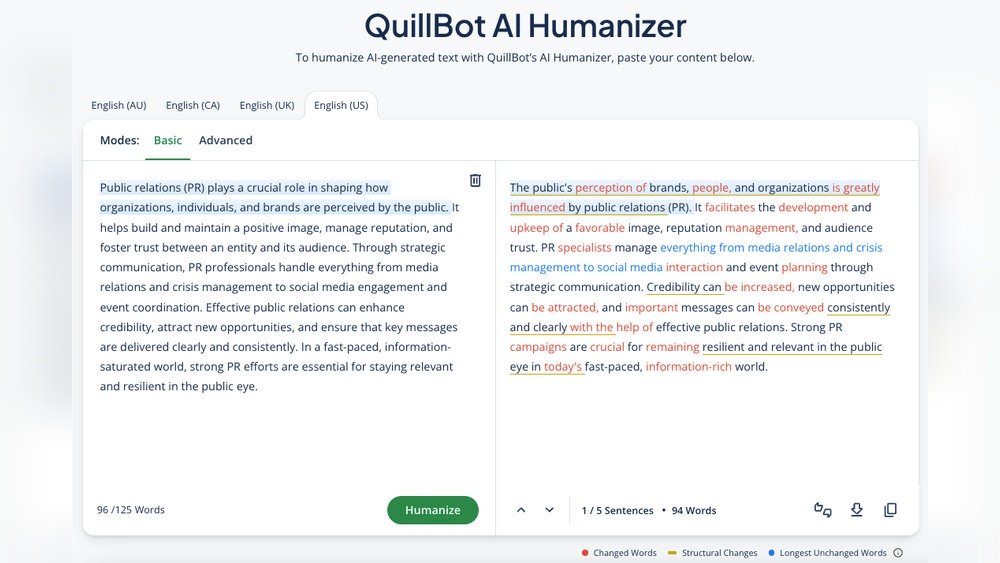This screenshot has width=1000, height=563.
Task: Click the changed word 'perception of' in output
Action: [610, 187]
